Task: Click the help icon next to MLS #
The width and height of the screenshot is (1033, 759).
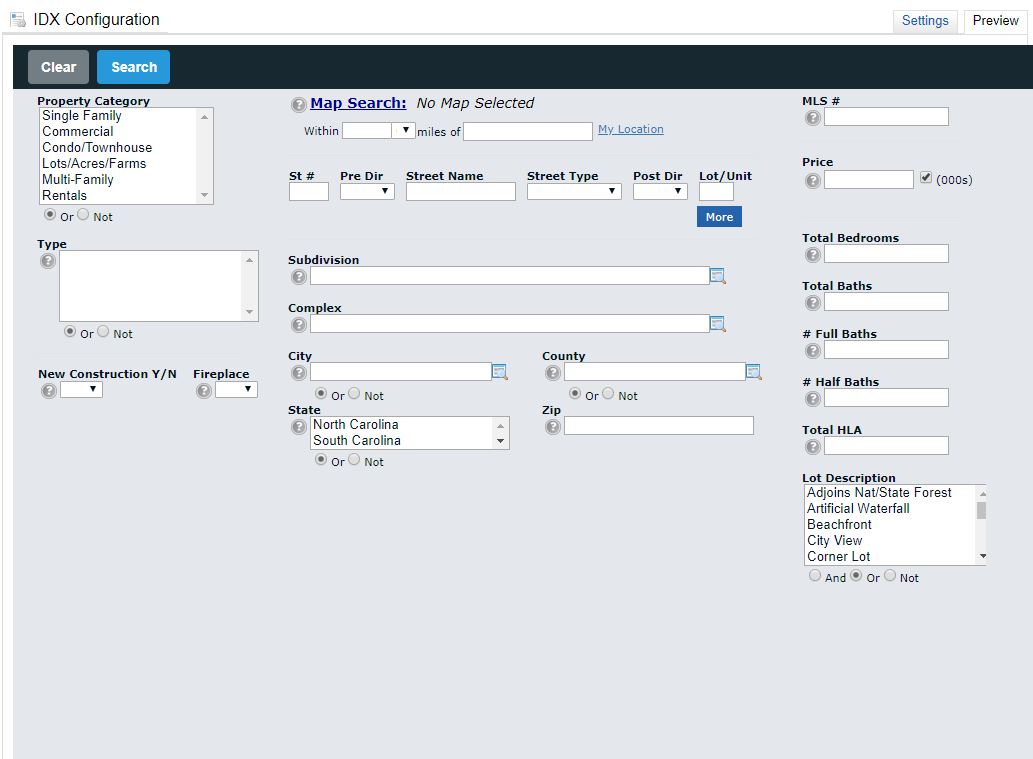Action: pos(813,118)
